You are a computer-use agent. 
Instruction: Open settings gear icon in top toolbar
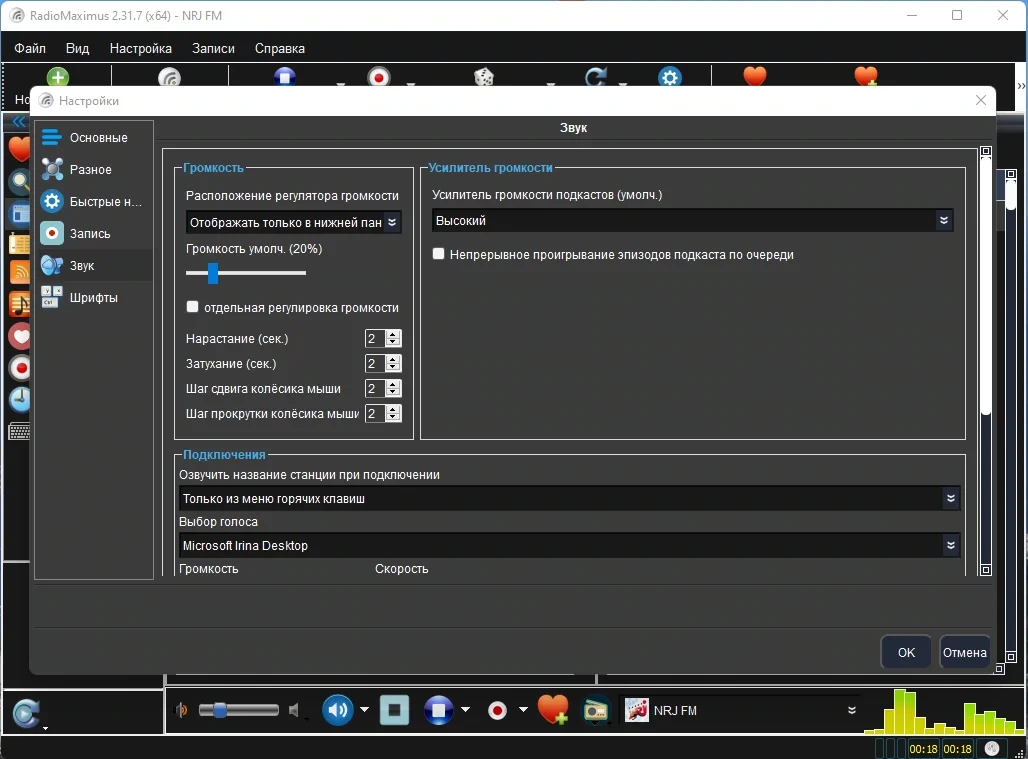pos(669,77)
